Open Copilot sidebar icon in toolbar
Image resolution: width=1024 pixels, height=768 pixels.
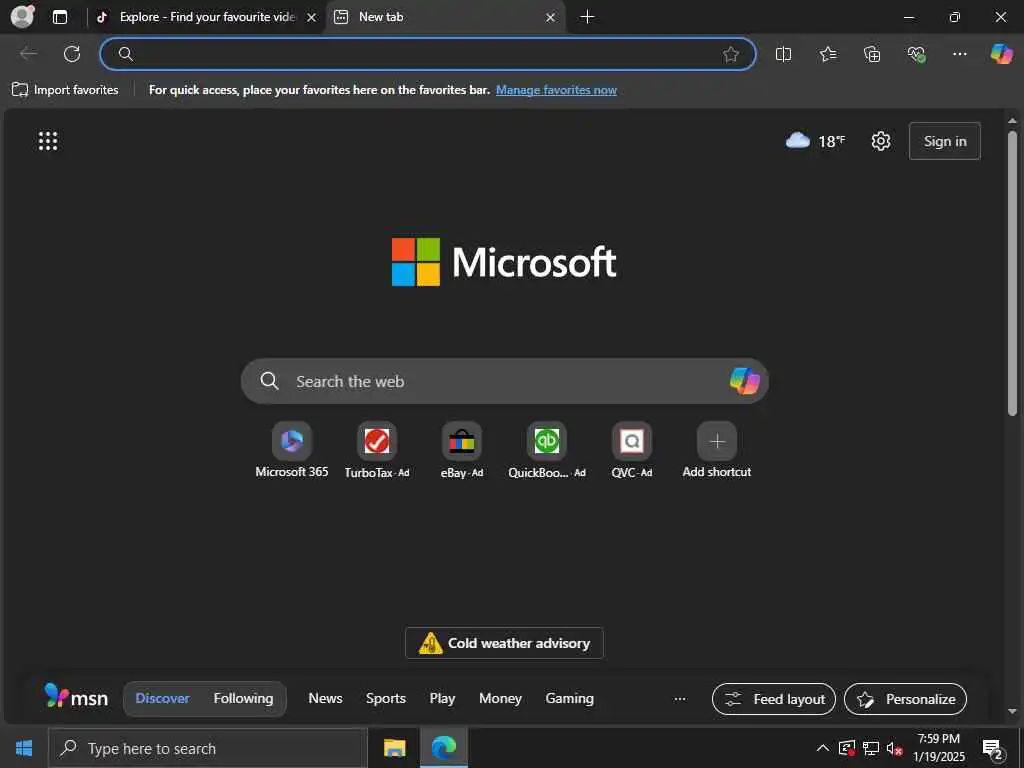(1001, 54)
